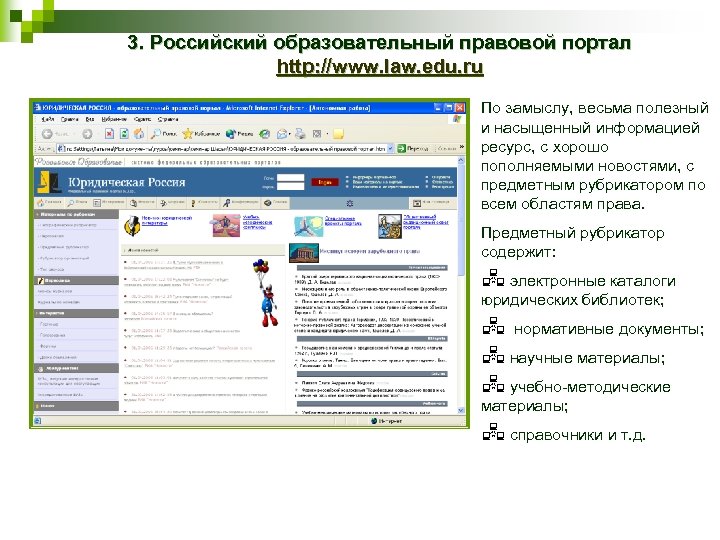The image size is (720, 540).
Task: Click the green Refresh toolbar icon
Action: tap(124, 134)
